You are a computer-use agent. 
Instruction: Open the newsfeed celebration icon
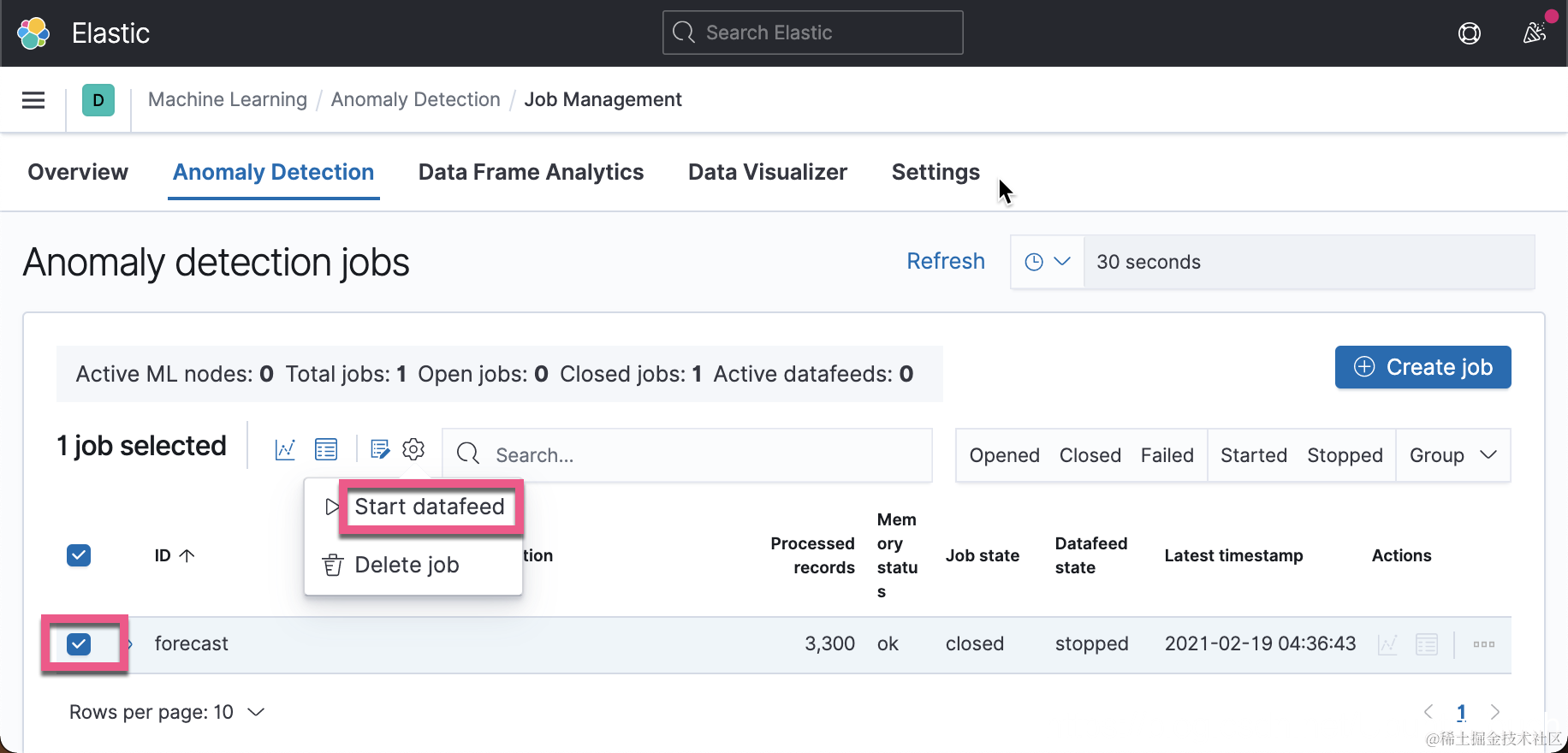pos(1535,33)
